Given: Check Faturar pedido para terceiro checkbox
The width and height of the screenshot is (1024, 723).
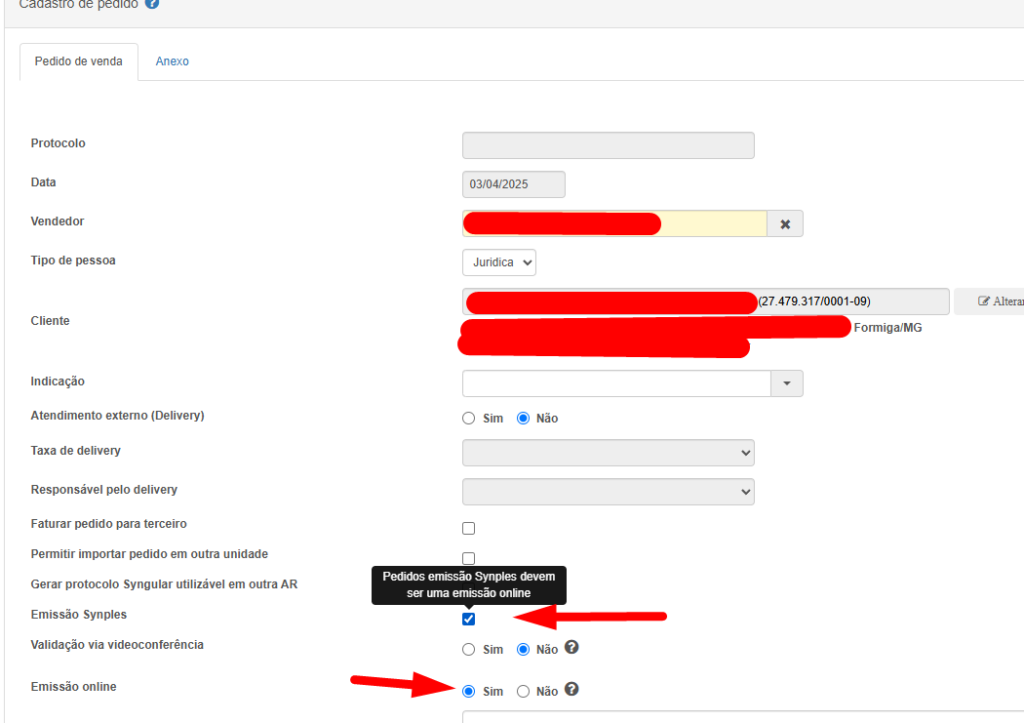Looking at the screenshot, I should point(468,528).
